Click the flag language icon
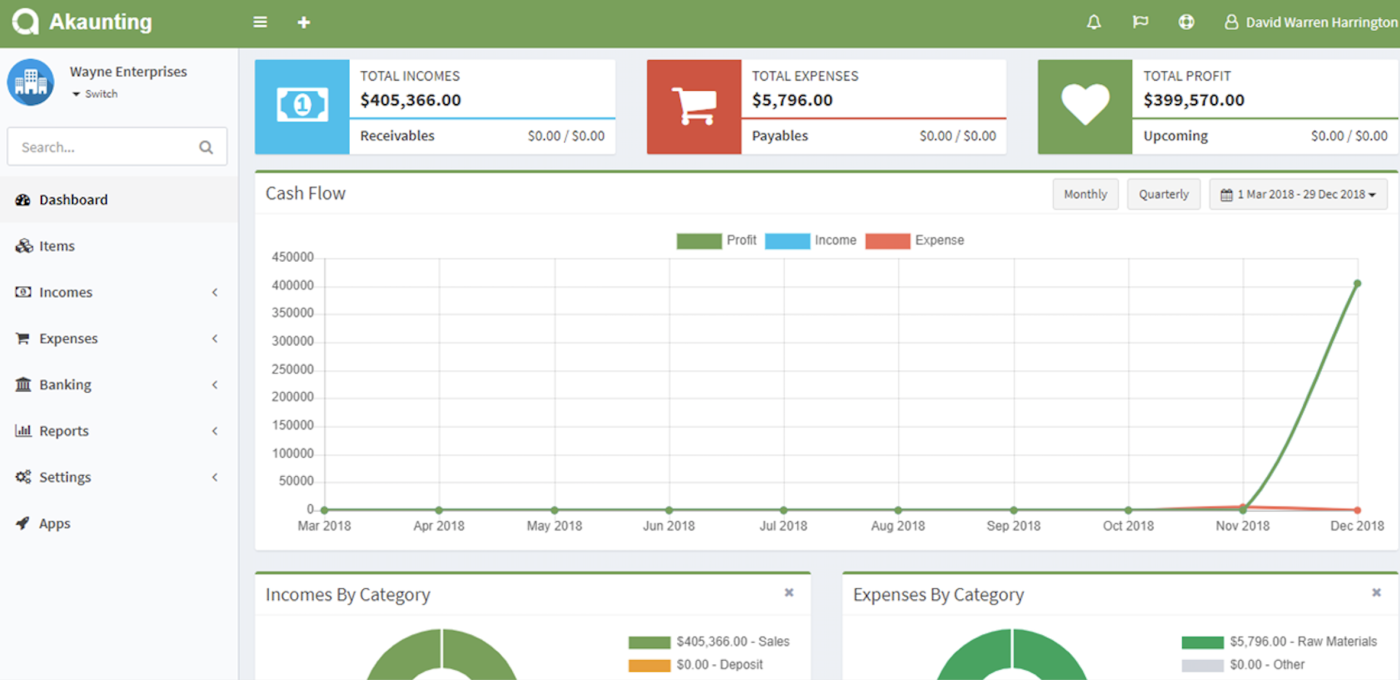Viewport: 1400px width, 680px height. click(1140, 21)
